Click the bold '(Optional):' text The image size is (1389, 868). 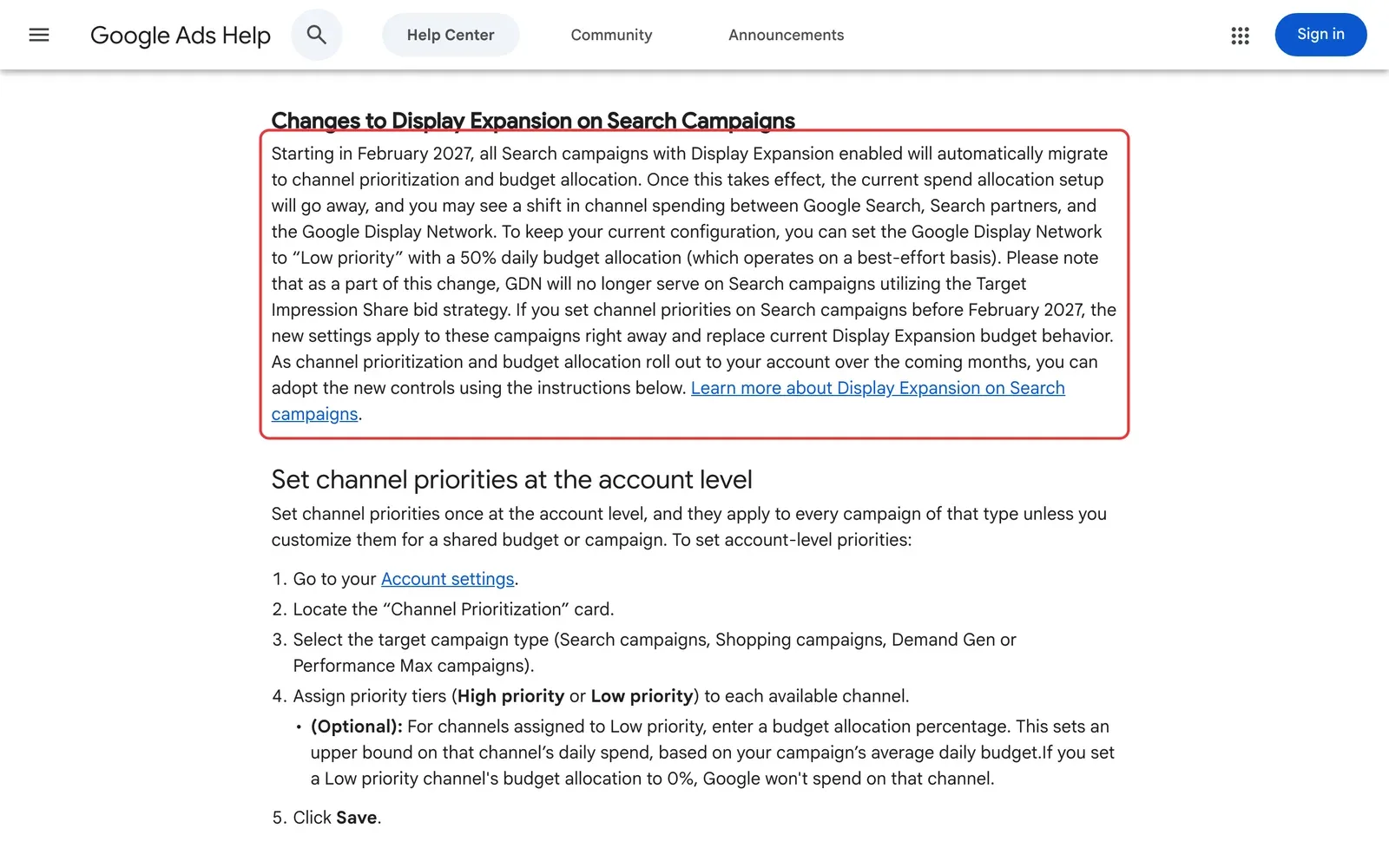[x=356, y=727]
